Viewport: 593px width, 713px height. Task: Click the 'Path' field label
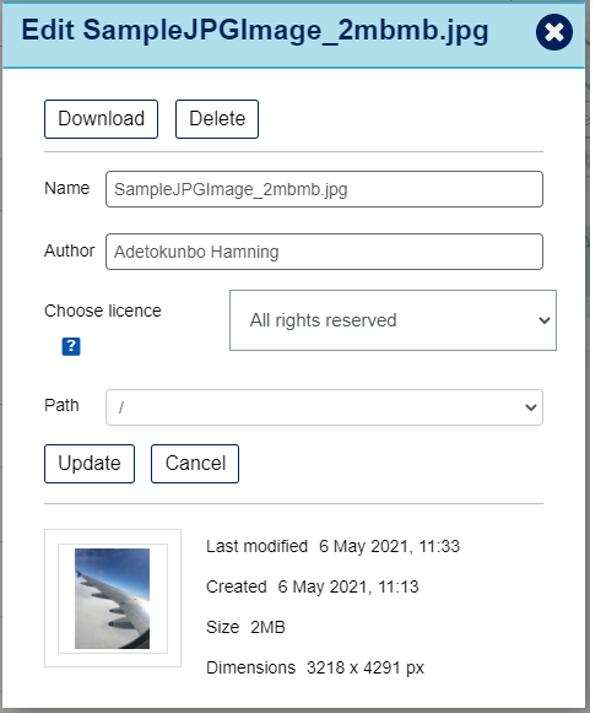pos(62,405)
